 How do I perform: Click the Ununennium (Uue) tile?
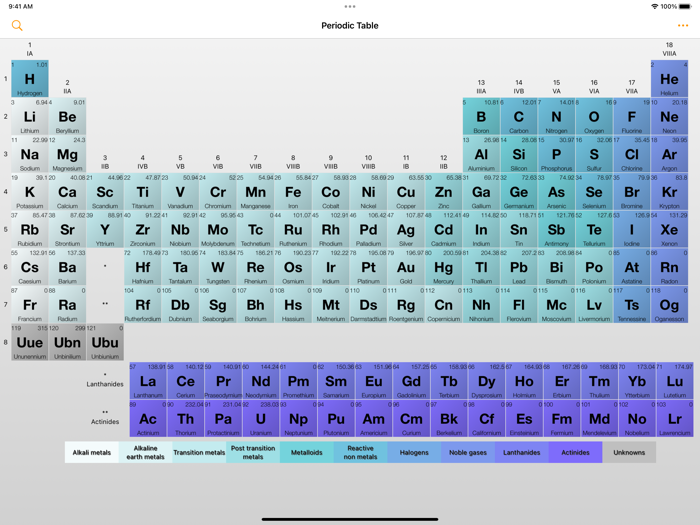(x=30, y=342)
